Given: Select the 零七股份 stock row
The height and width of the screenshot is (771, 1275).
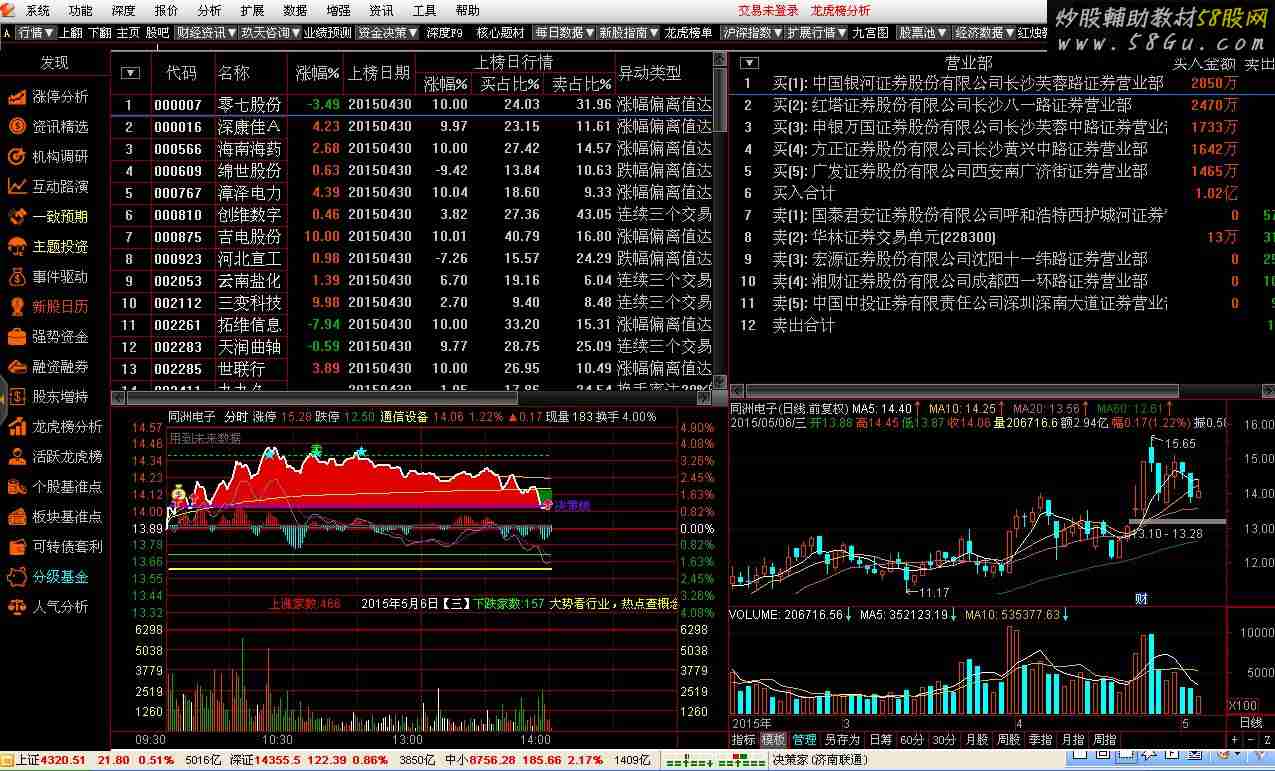Looking at the screenshot, I should [x=413, y=104].
